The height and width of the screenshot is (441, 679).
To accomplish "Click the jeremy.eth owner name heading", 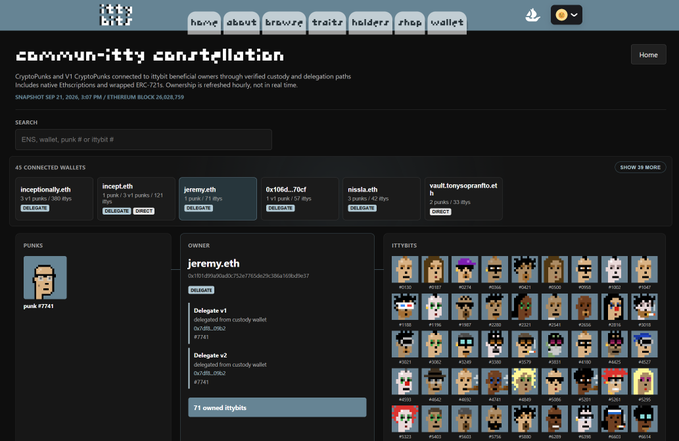I will pos(213,263).
